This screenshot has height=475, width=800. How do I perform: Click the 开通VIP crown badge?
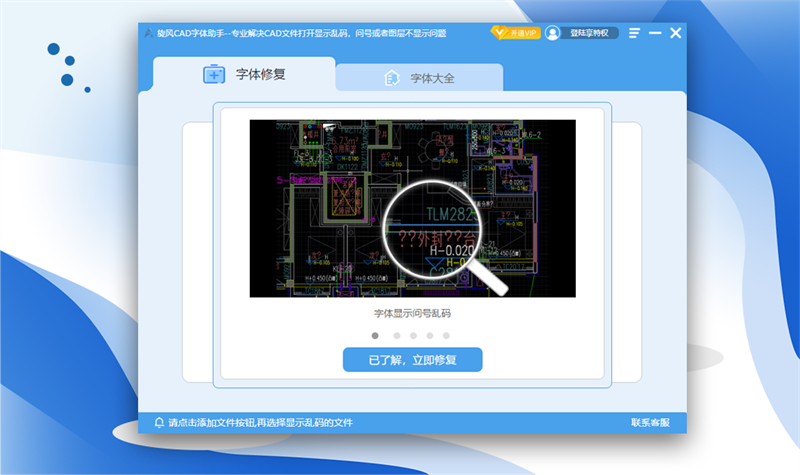tap(515, 33)
